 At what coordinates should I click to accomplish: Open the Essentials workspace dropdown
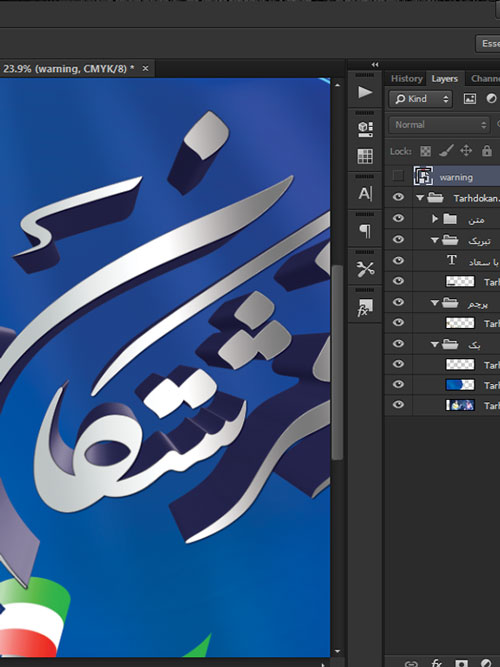pyautogui.click(x=488, y=43)
